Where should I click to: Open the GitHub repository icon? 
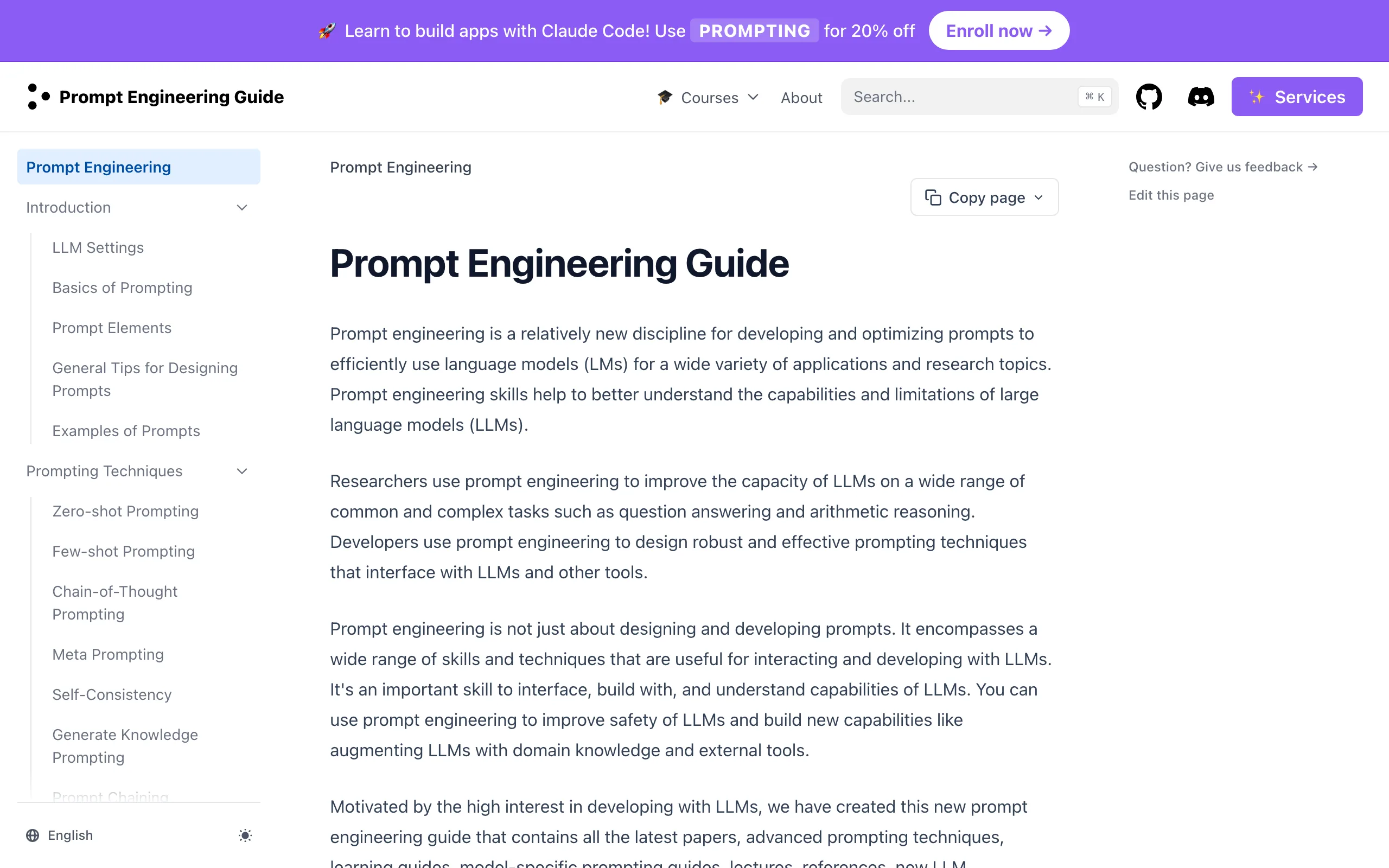[x=1149, y=97]
